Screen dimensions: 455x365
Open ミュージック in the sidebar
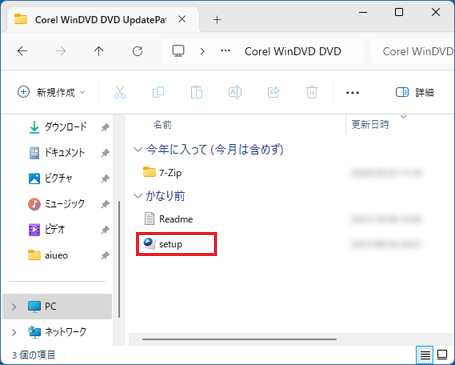64,204
